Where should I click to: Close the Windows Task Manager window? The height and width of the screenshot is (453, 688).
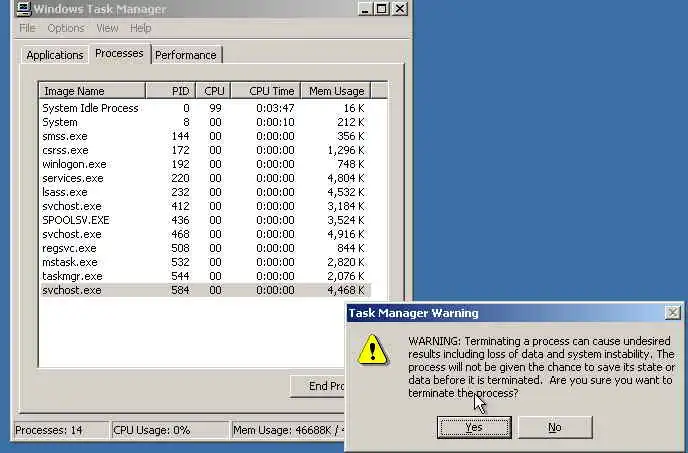(400, 9)
